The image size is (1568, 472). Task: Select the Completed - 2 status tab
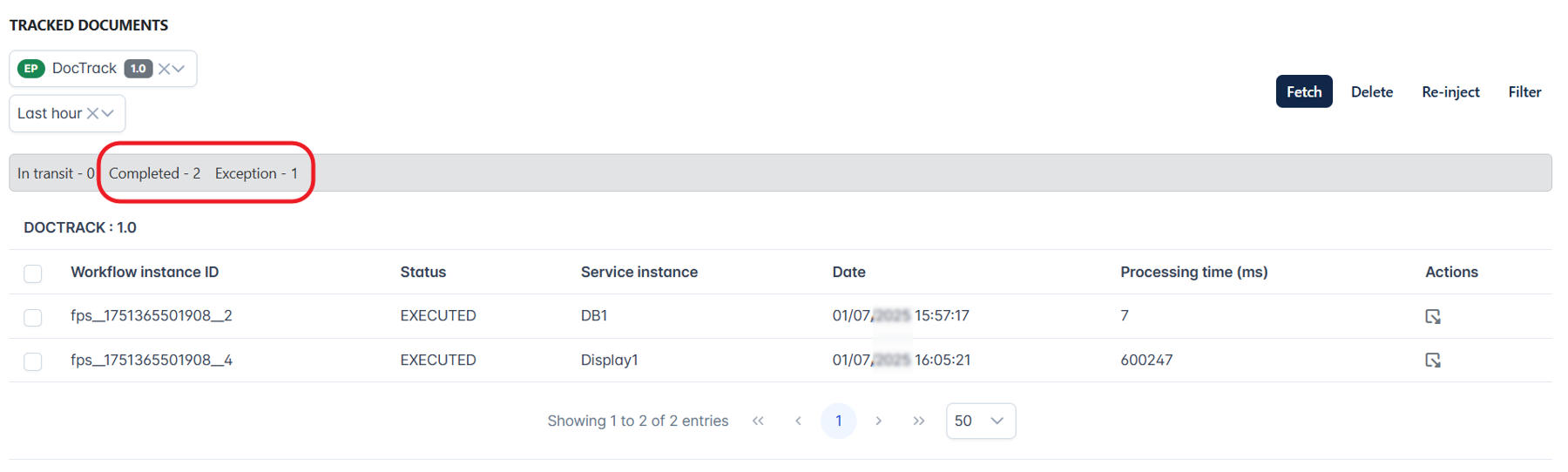pos(154,173)
